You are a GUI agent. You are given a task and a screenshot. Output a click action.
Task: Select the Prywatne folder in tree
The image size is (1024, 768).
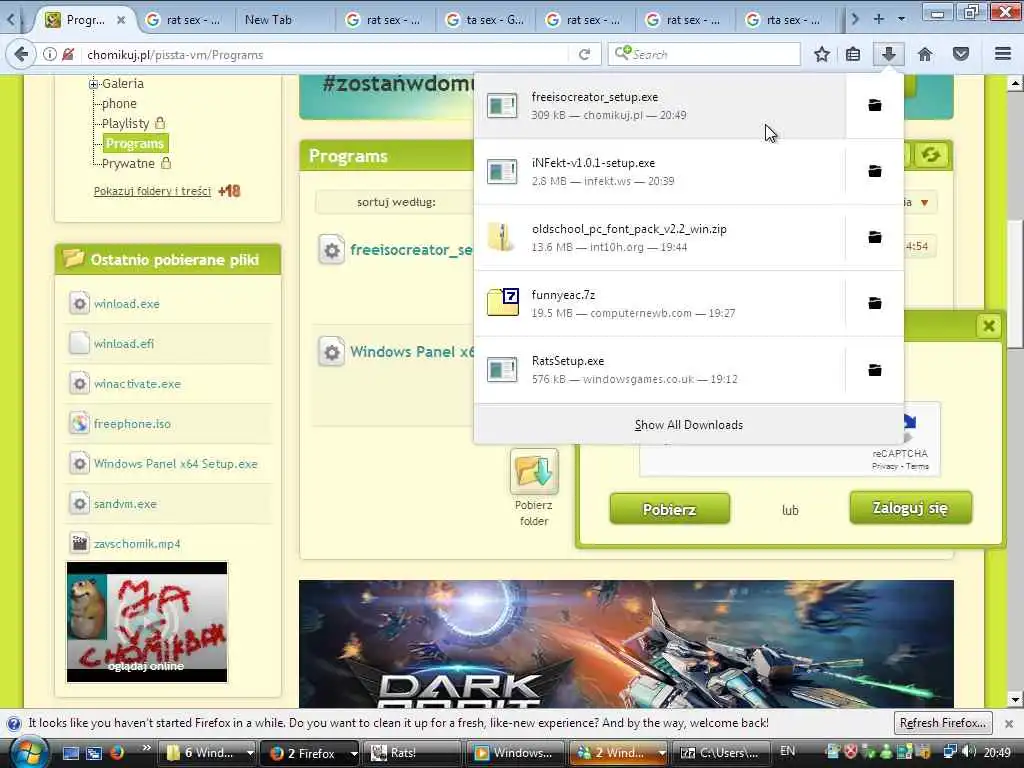[x=128, y=163]
